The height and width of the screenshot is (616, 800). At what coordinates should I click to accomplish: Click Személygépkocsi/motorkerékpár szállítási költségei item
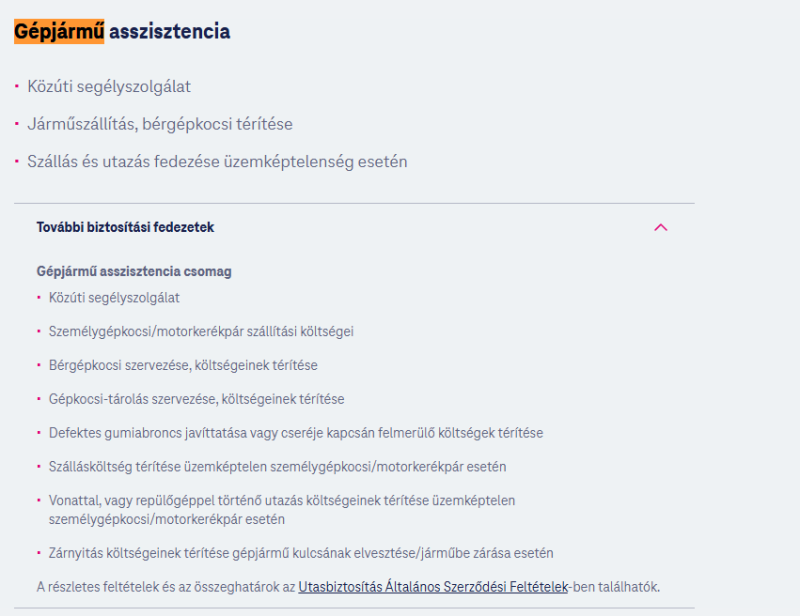[201, 332]
